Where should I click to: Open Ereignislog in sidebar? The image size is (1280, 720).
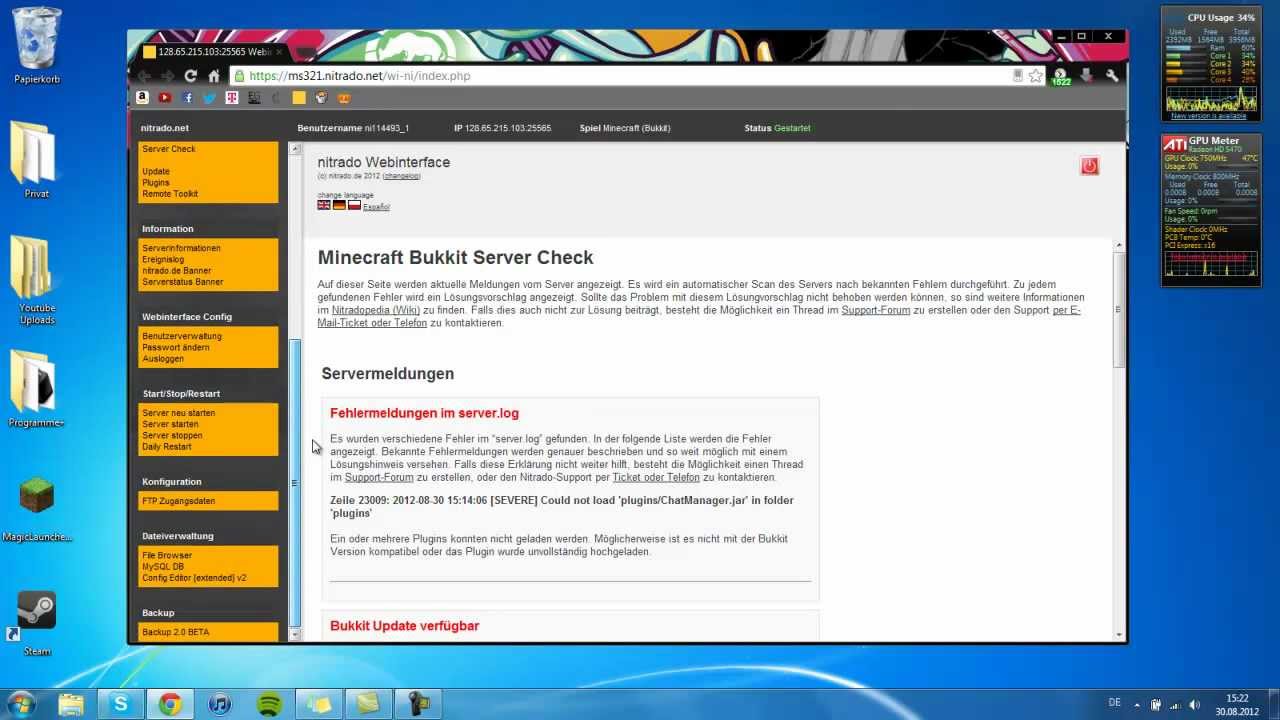point(163,259)
